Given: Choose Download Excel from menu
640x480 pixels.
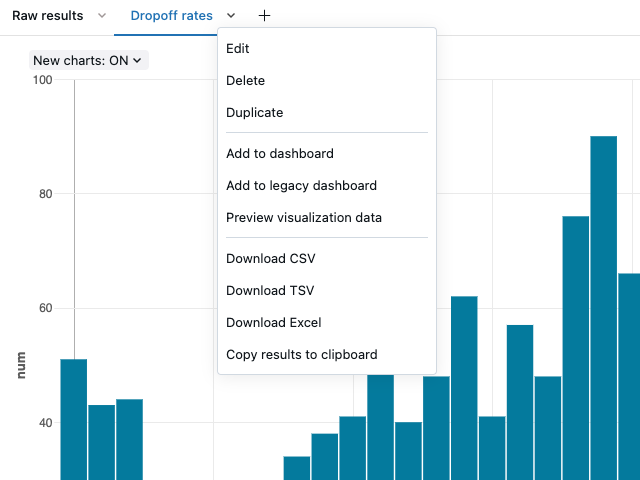Looking at the screenshot, I should [273, 322].
